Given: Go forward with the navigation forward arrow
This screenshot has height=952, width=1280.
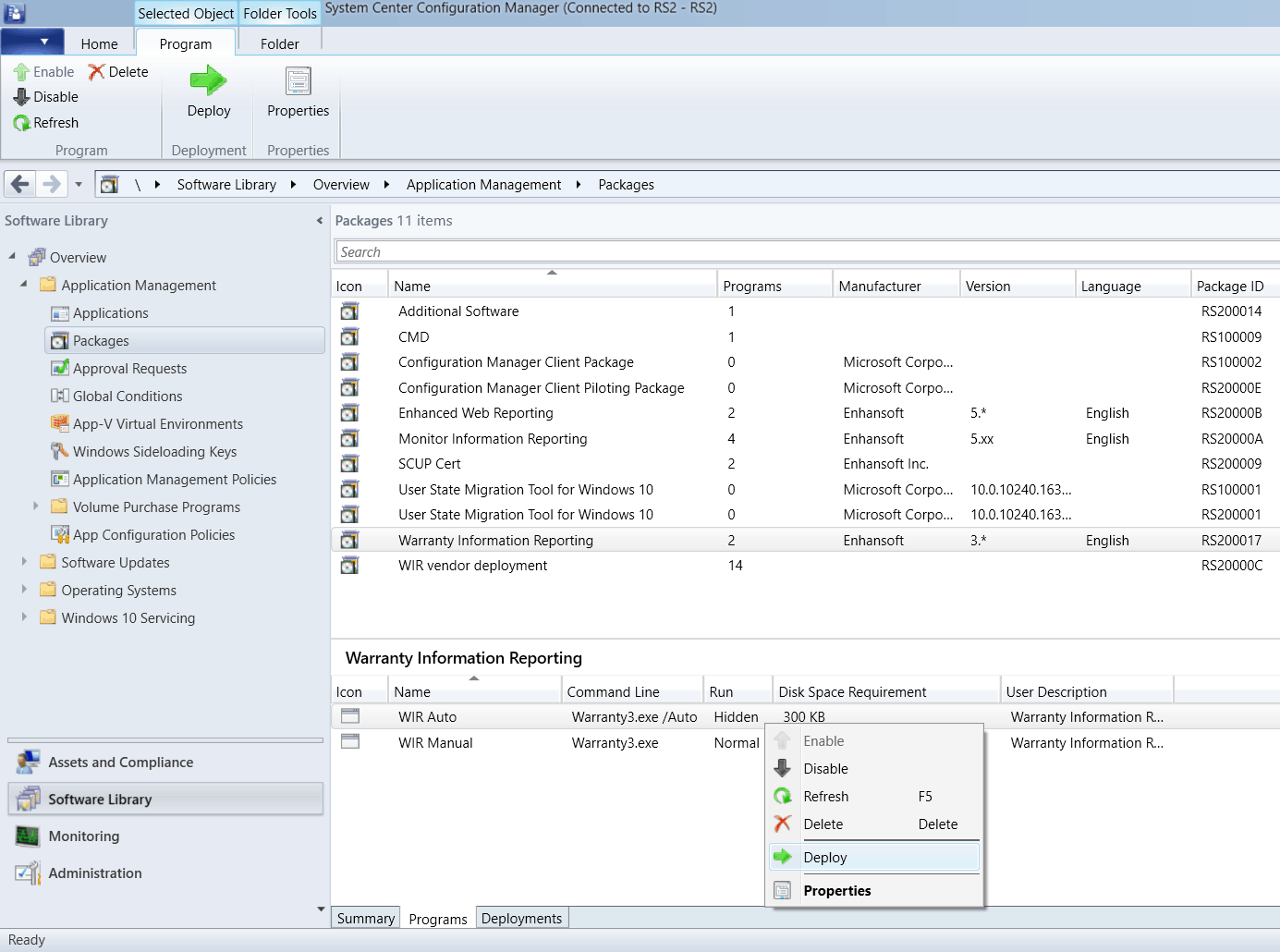Looking at the screenshot, I should [52, 184].
